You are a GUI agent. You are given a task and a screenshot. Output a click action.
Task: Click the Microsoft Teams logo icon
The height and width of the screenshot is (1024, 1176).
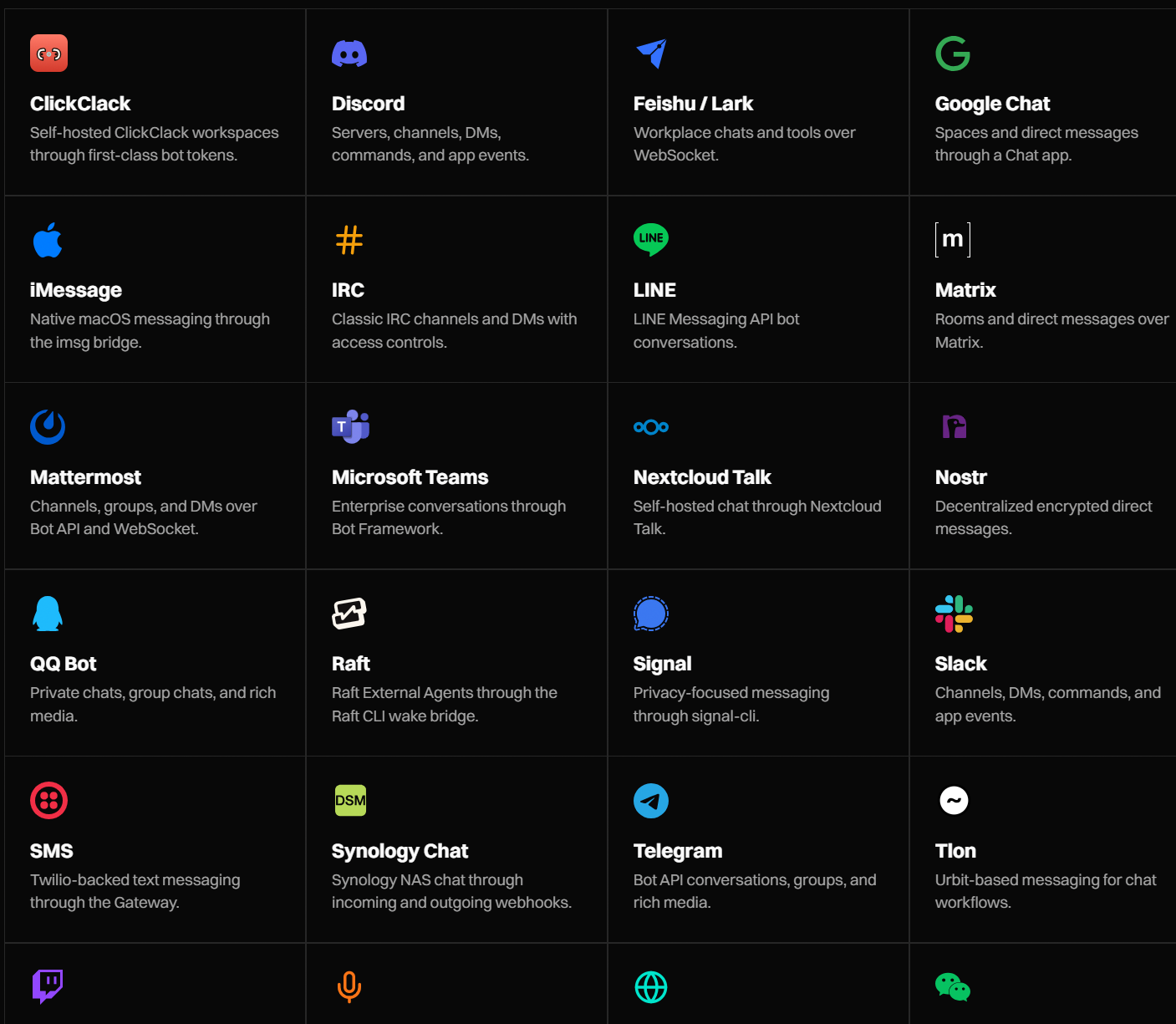pyautogui.click(x=350, y=426)
